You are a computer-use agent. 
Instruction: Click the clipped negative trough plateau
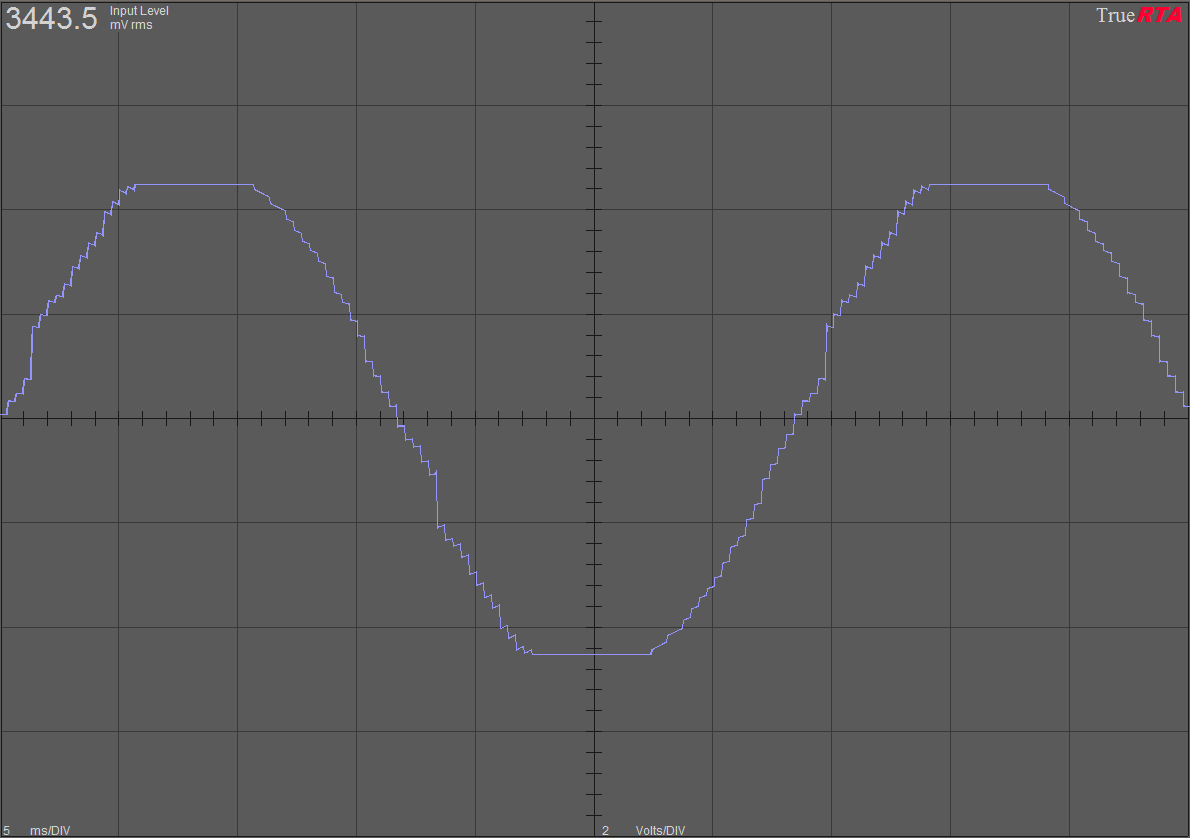(x=592, y=654)
